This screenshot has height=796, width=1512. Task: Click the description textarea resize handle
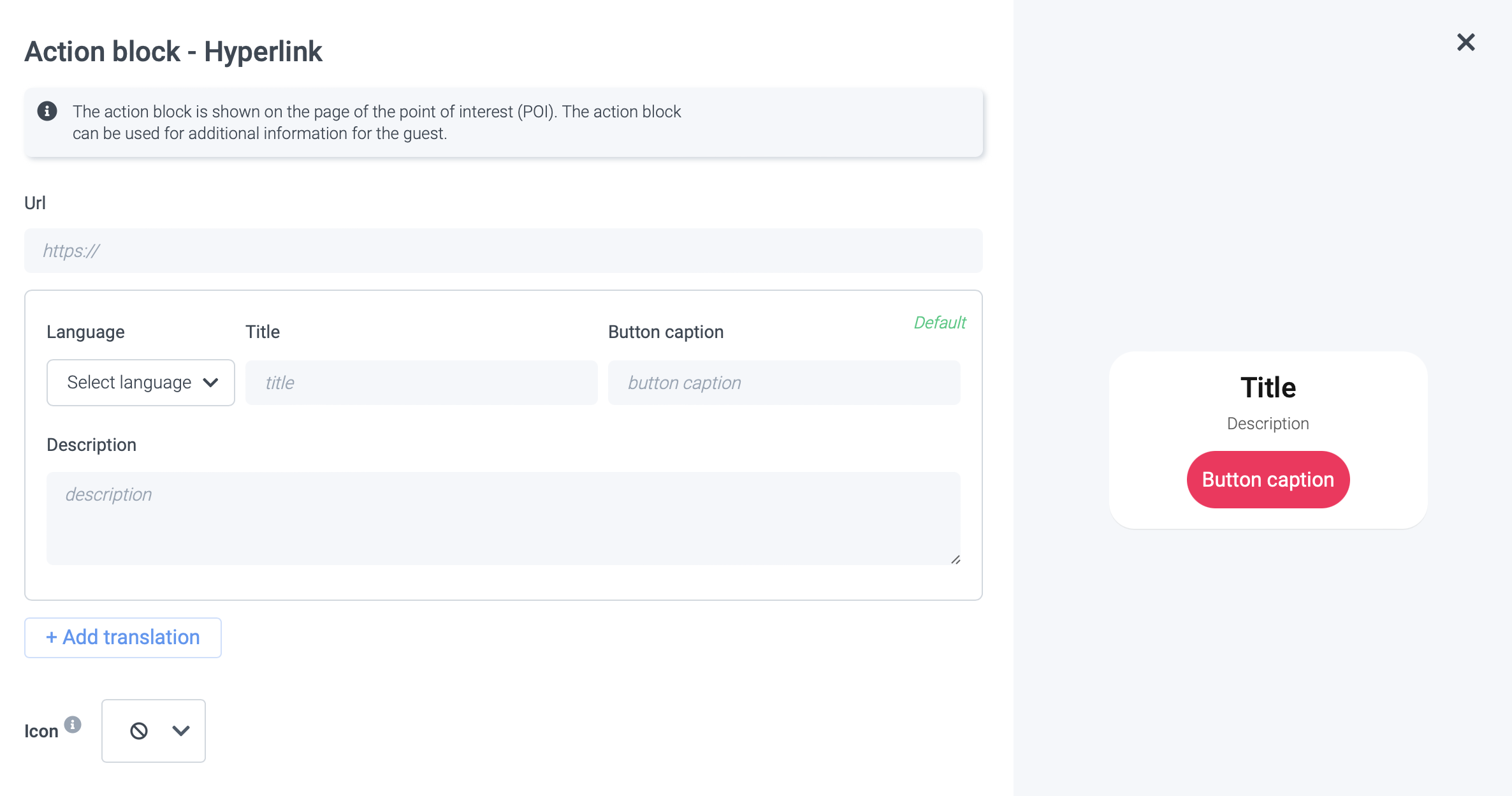(x=955, y=559)
